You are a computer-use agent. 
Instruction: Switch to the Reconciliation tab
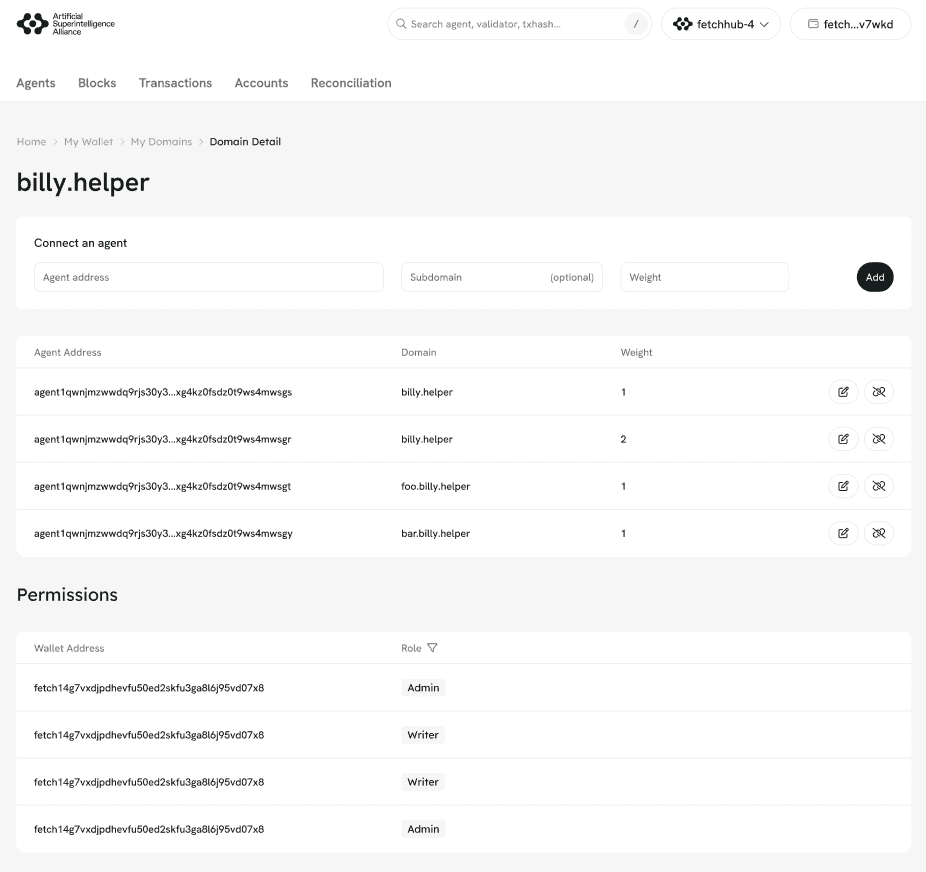tap(351, 83)
